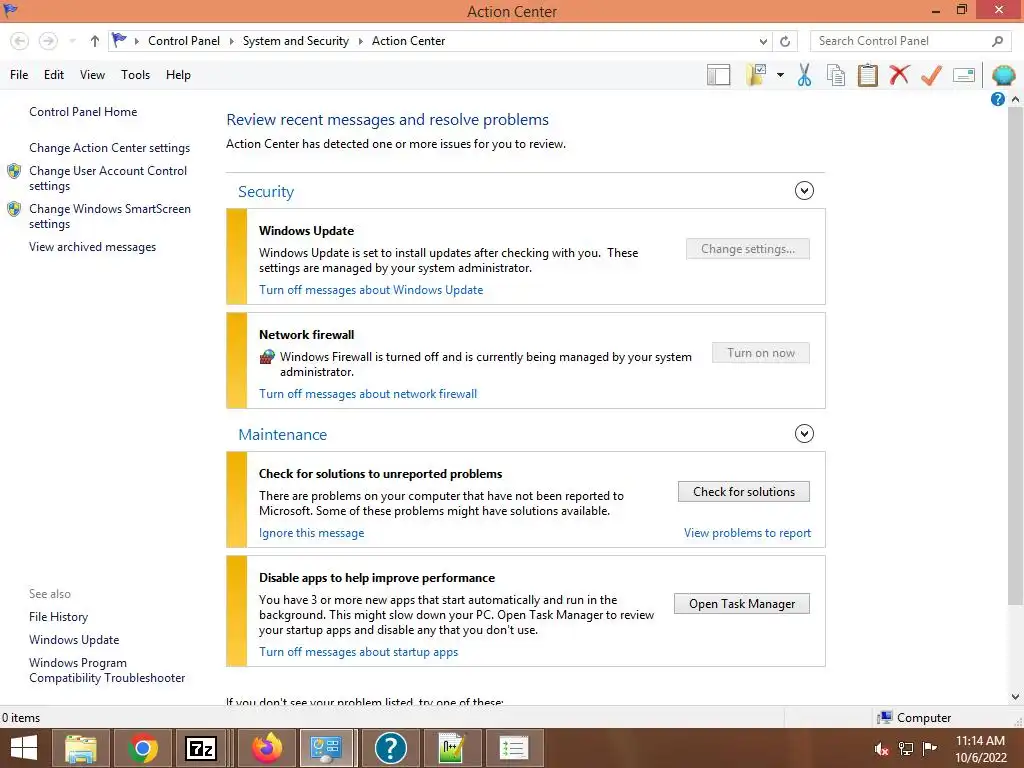Click the Paste clipboard icon

click(867, 75)
